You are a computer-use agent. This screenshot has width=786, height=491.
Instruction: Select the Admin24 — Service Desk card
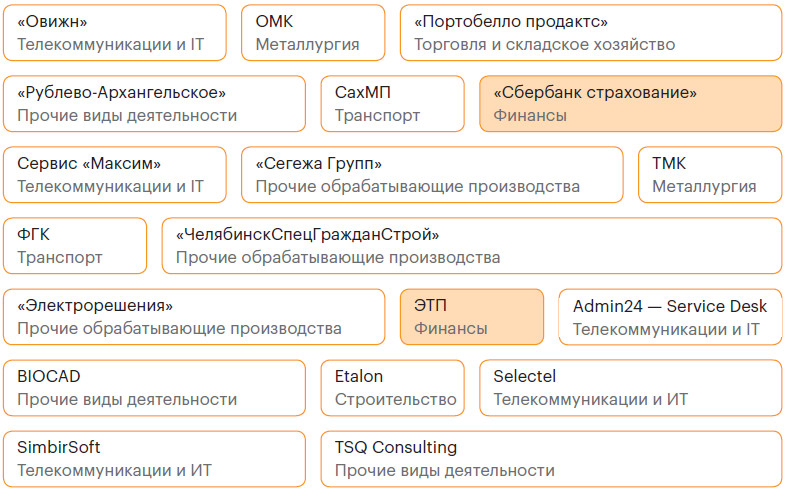tap(669, 317)
